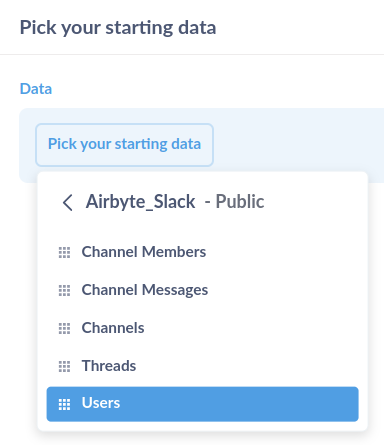The width and height of the screenshot is (384, 445).
Task: Click the light blue Data step panel
Action: [x=298, y=145]
